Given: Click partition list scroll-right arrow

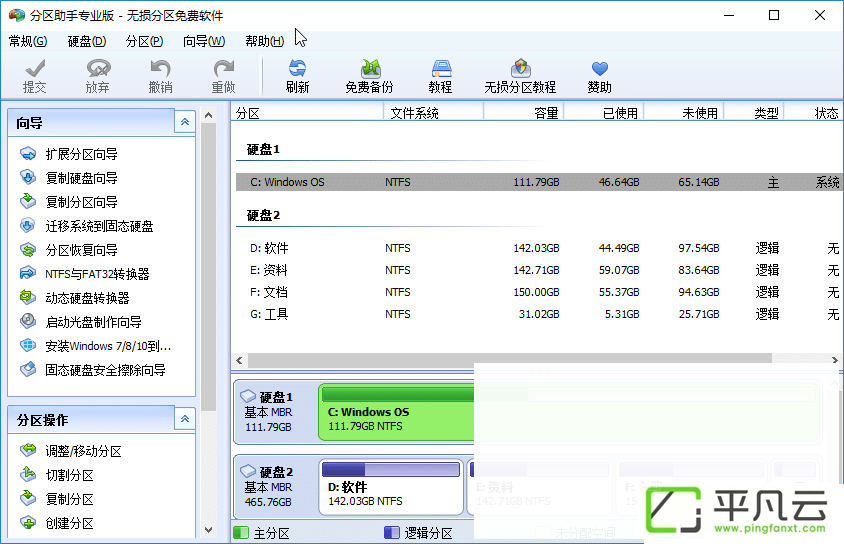Looking at the screenshot, I should [834, 360].
